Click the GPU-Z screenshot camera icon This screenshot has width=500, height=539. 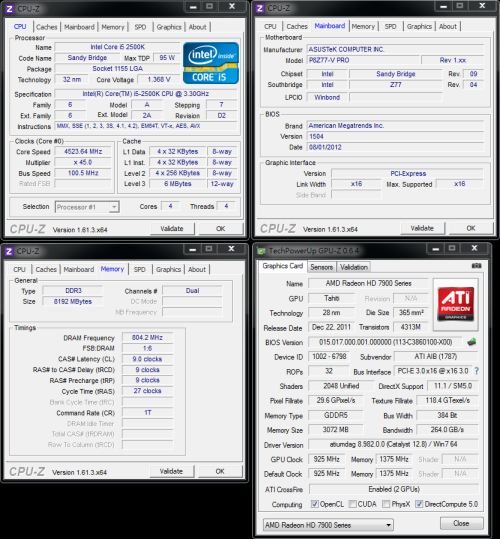(x=476, y=266)
